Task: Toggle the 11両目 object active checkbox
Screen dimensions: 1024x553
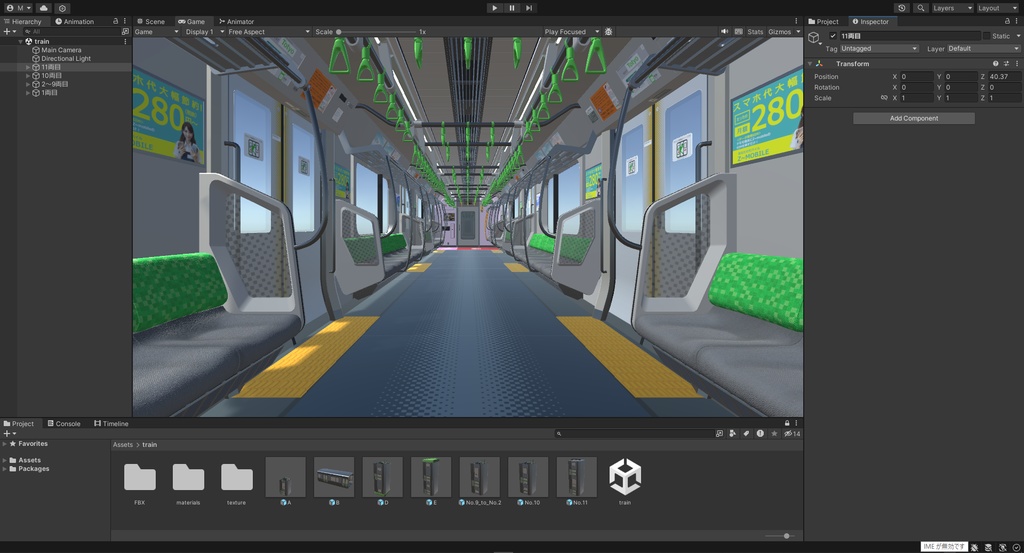Action: pos(833,36)
